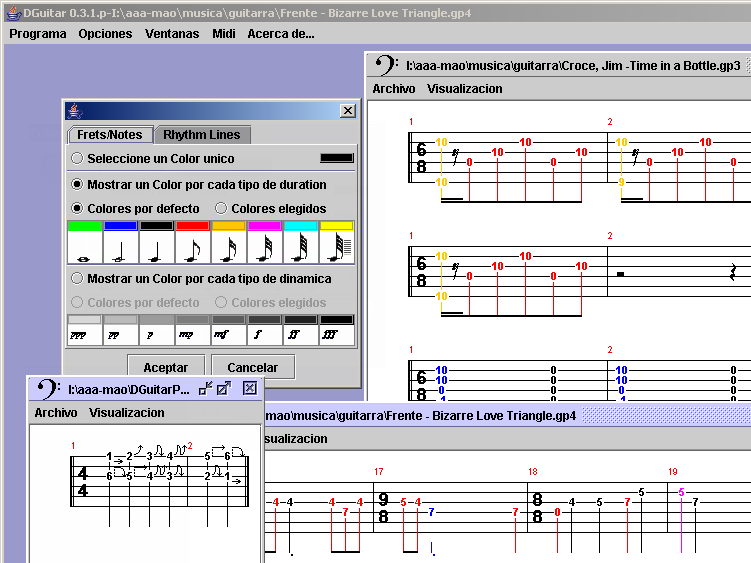751x563 pixels.
Task: Click the 128th note icon
Action: click(336, 247)
